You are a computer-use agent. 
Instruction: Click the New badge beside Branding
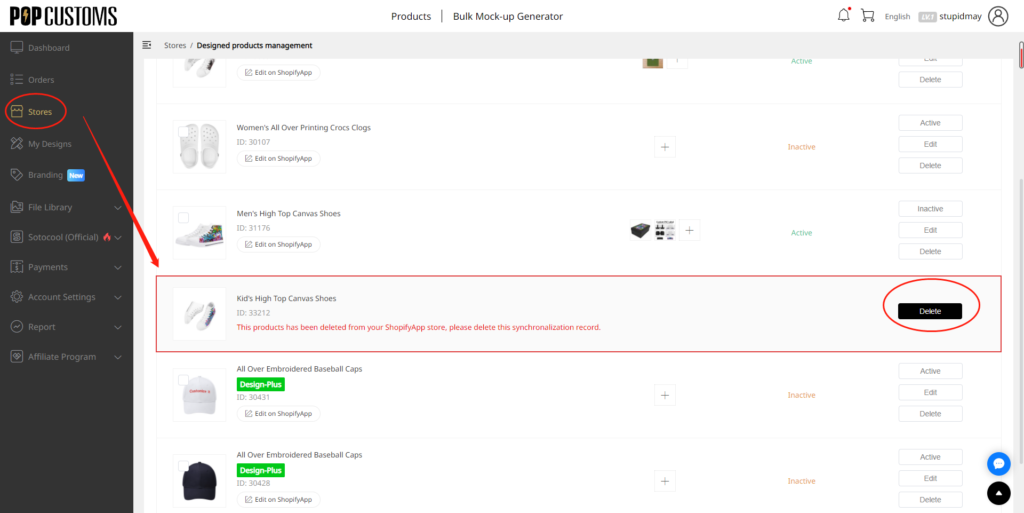click(76, 175)
